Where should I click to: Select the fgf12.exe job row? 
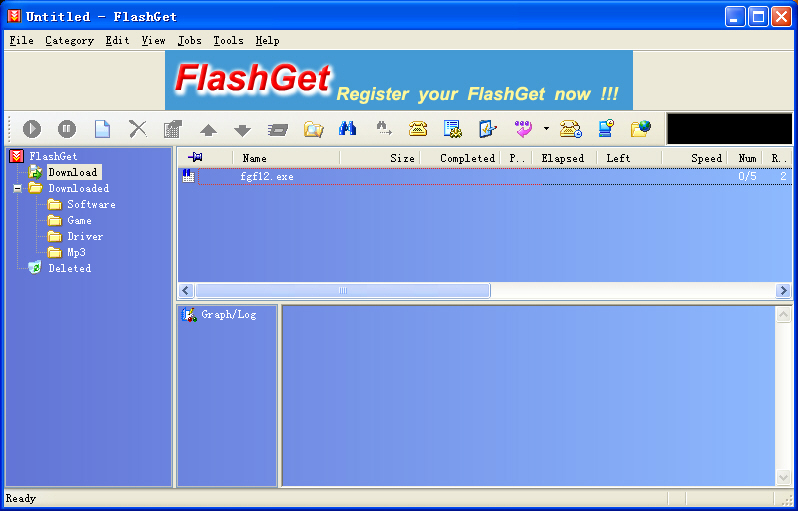(484, 177)
